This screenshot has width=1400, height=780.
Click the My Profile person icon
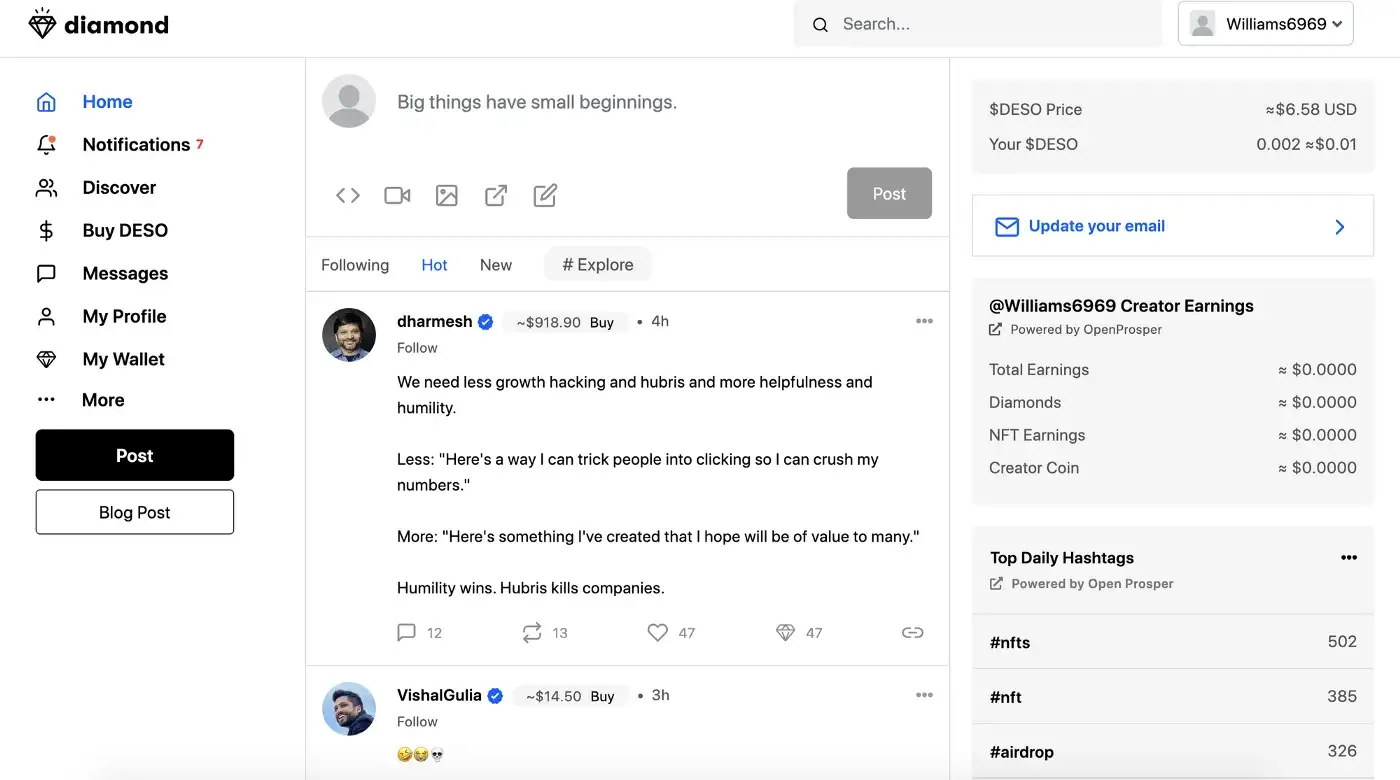pos(46,317)
